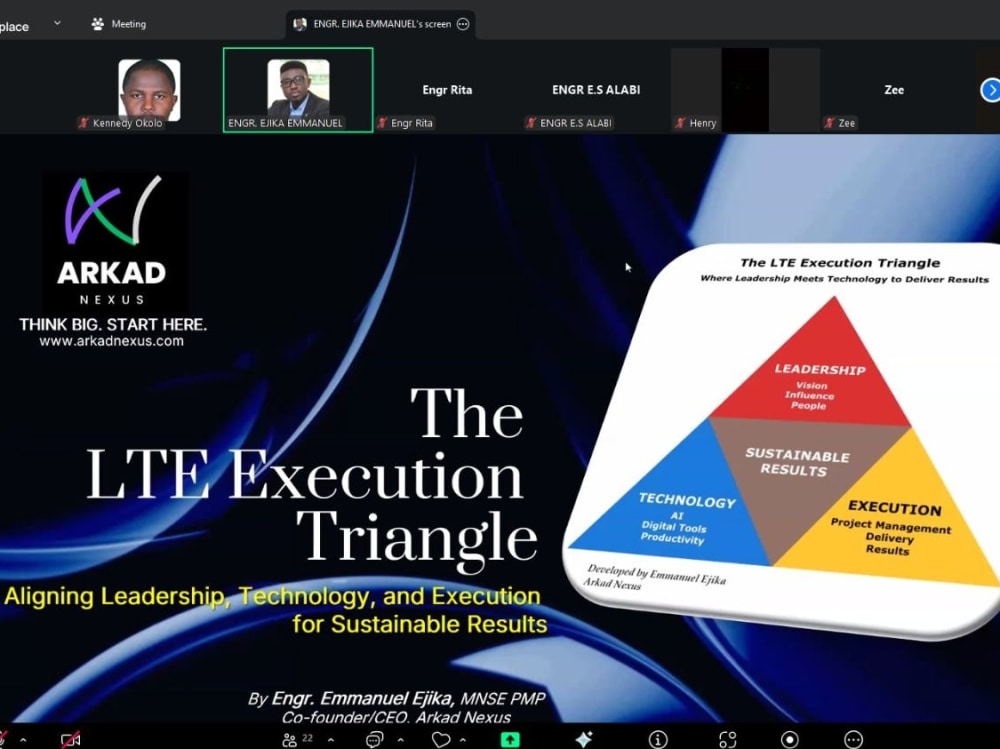1000x749 pixels.
Task: Click the Record circle icon
Action: click(x=790, y=739)
